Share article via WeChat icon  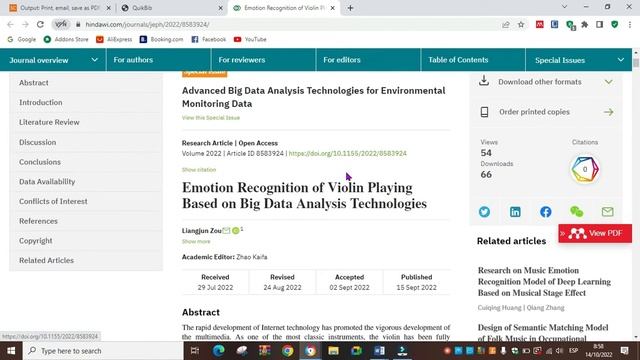(576, 212)
